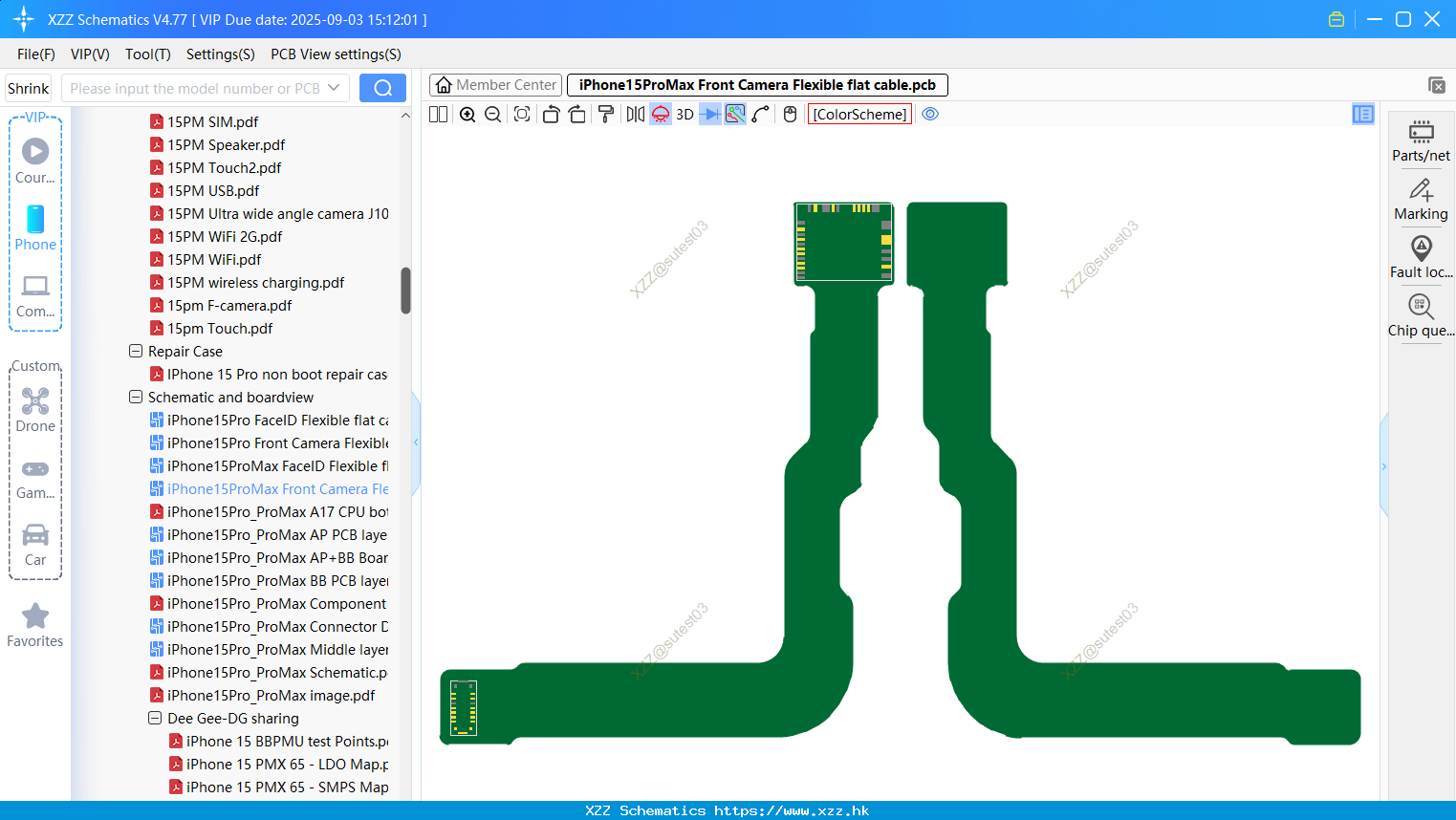Collapse Dee Gee-DG sharing folder

[155, 718]
